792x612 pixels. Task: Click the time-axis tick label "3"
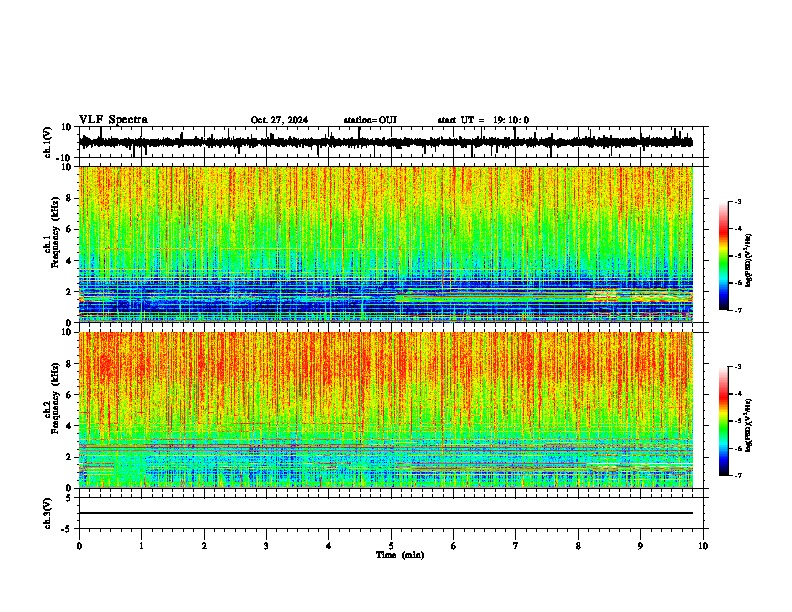click(266, 546)
